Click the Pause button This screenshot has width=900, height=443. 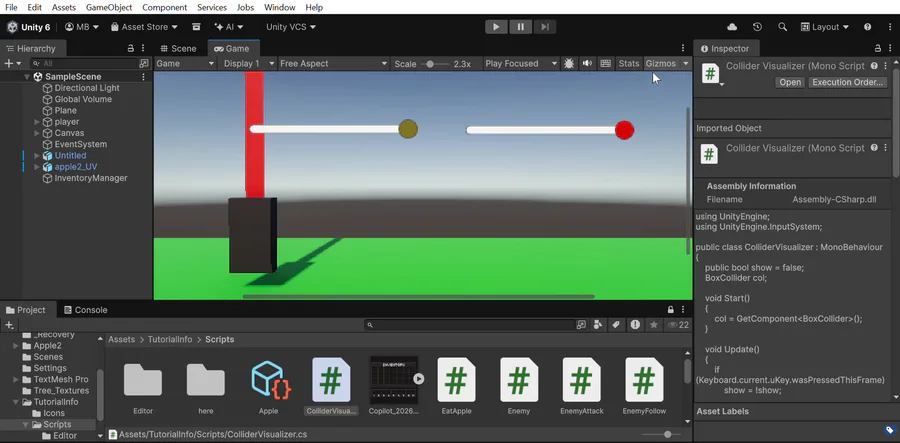click(521, 27)
